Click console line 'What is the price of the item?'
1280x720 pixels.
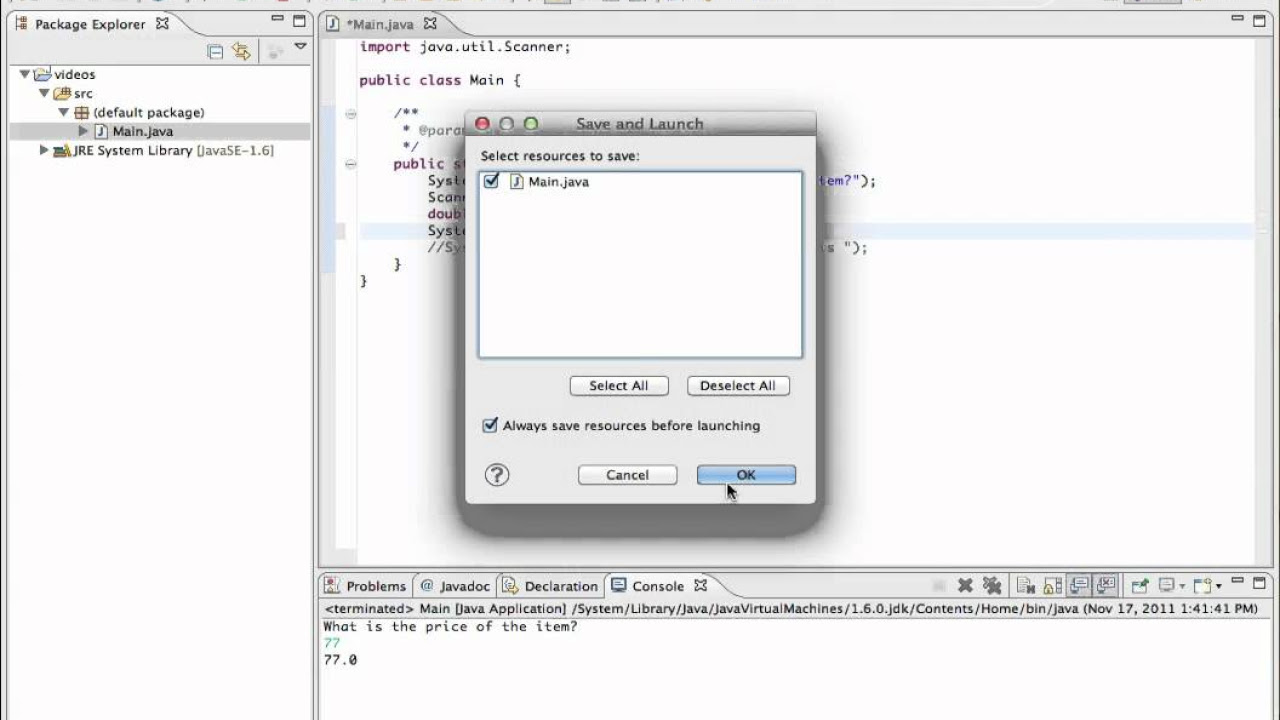coord(450,627)
